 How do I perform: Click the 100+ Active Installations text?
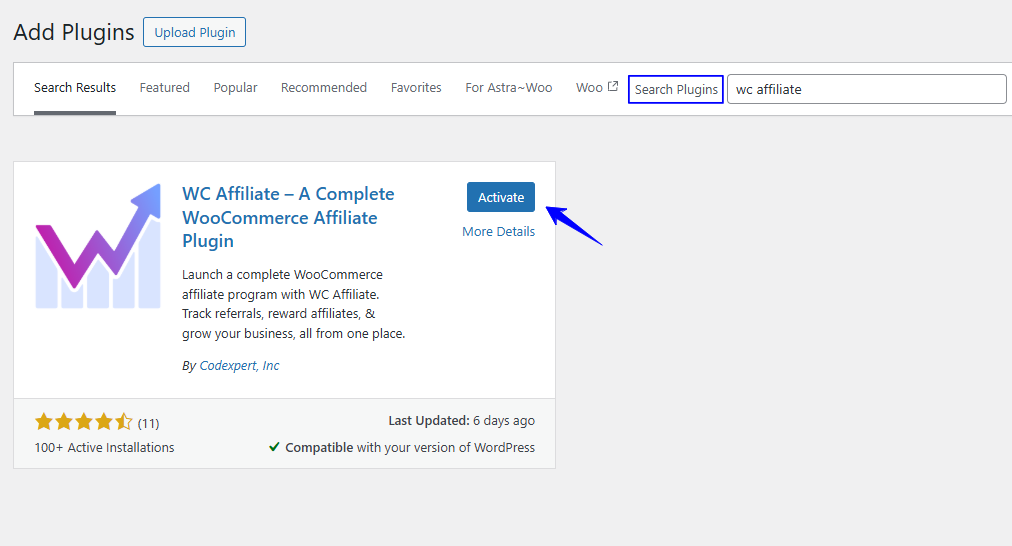[x=105, y=448]
